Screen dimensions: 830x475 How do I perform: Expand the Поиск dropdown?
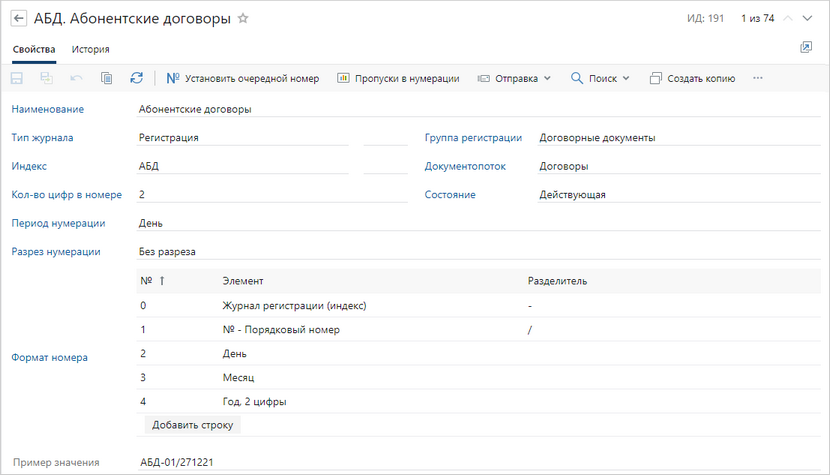coord(600,78)
